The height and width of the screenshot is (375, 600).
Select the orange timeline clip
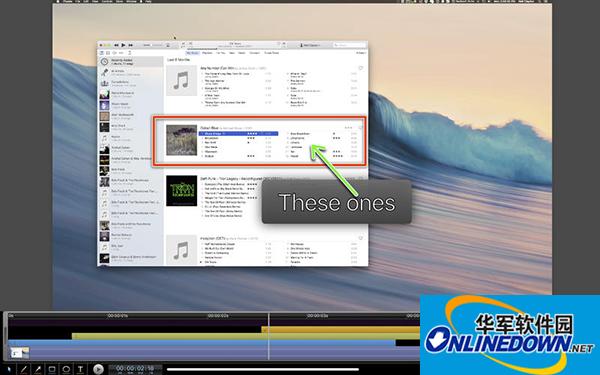click(x=341, y=329)
